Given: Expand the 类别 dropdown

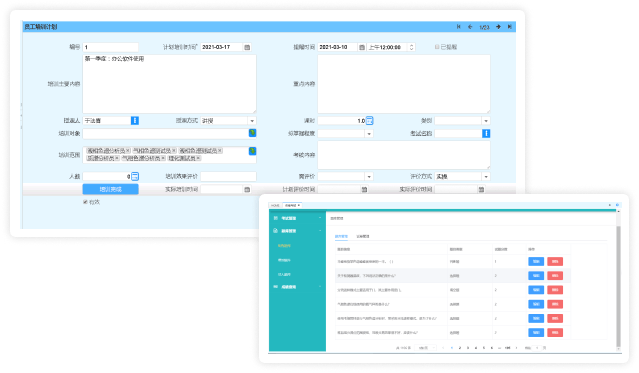Looking at the screenshot, I should coord(486,121).
